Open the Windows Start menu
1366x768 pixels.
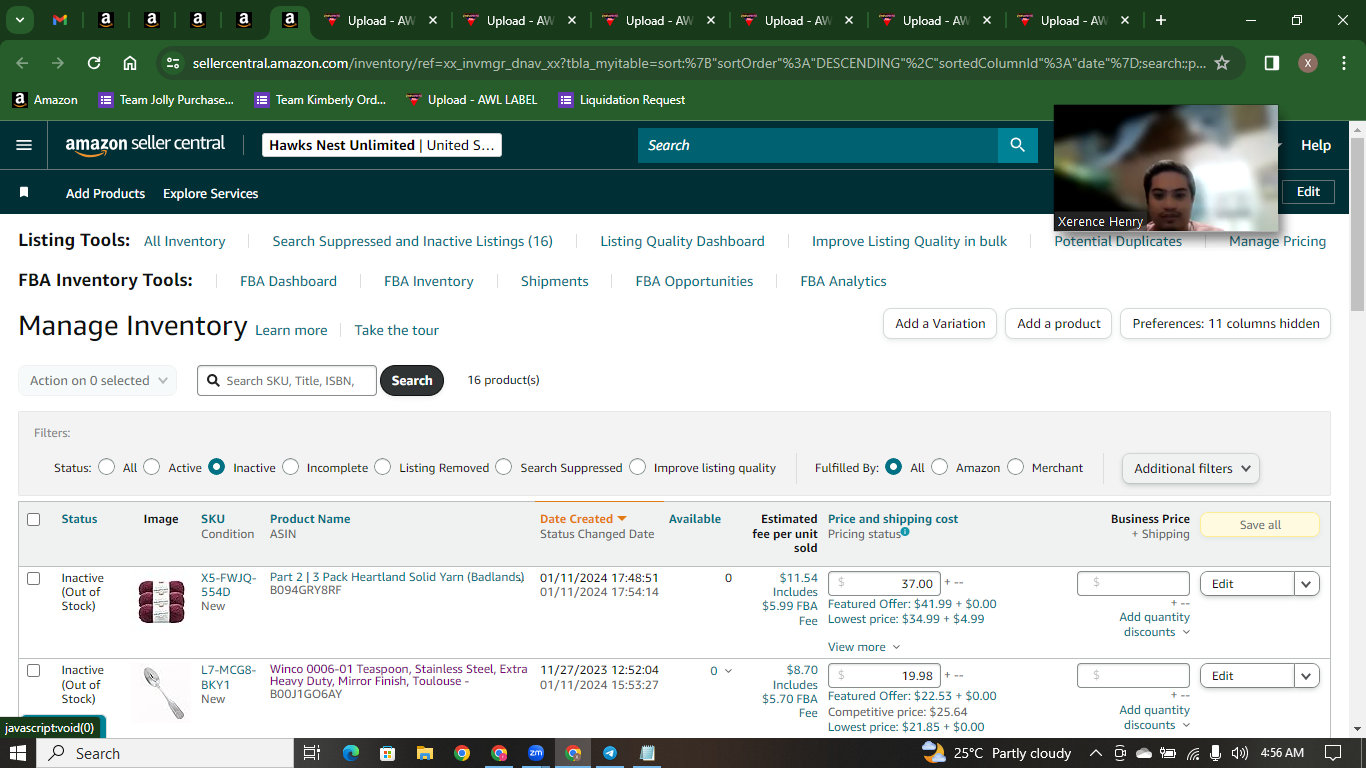pos(18,753)
